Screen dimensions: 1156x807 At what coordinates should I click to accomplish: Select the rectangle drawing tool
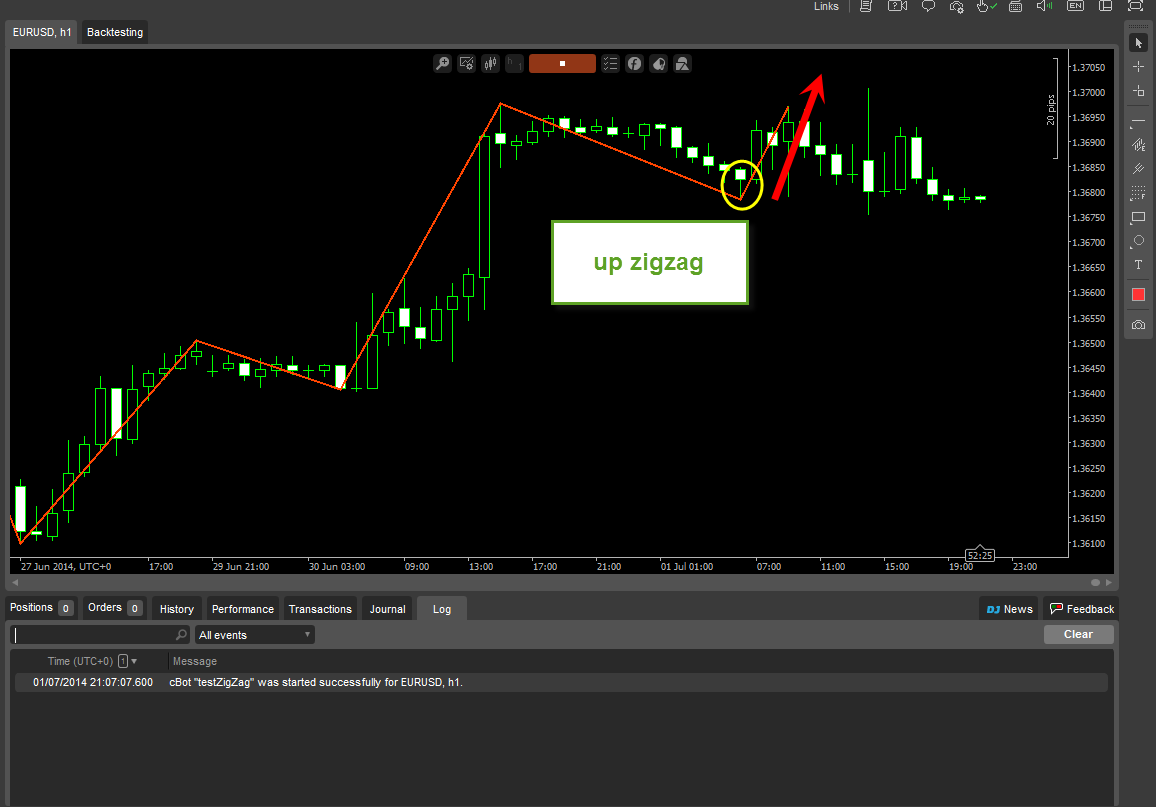1138,217
